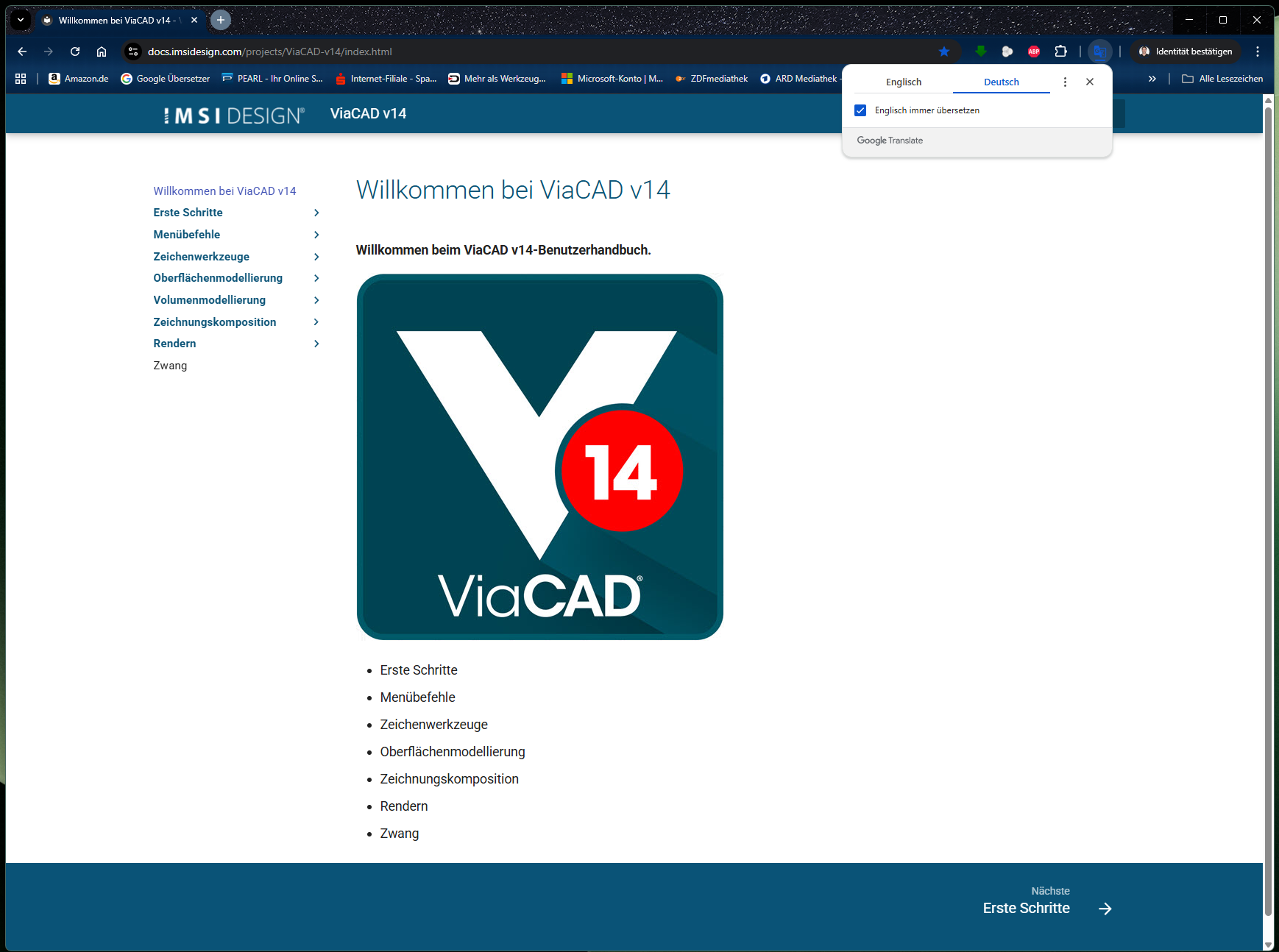1279x952 pixels.
Task: Open Zeichenwerkzeuge link in bullet list
Action: (x=433, y=725)
